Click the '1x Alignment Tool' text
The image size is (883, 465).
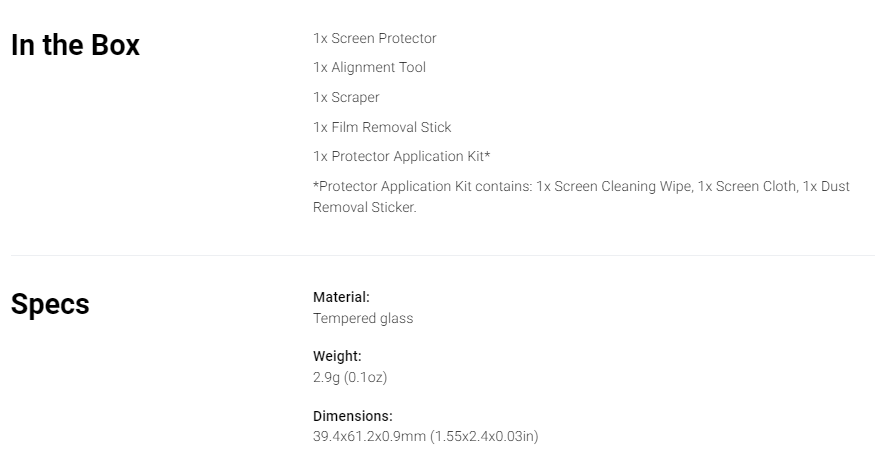click(x=369, y=68)
